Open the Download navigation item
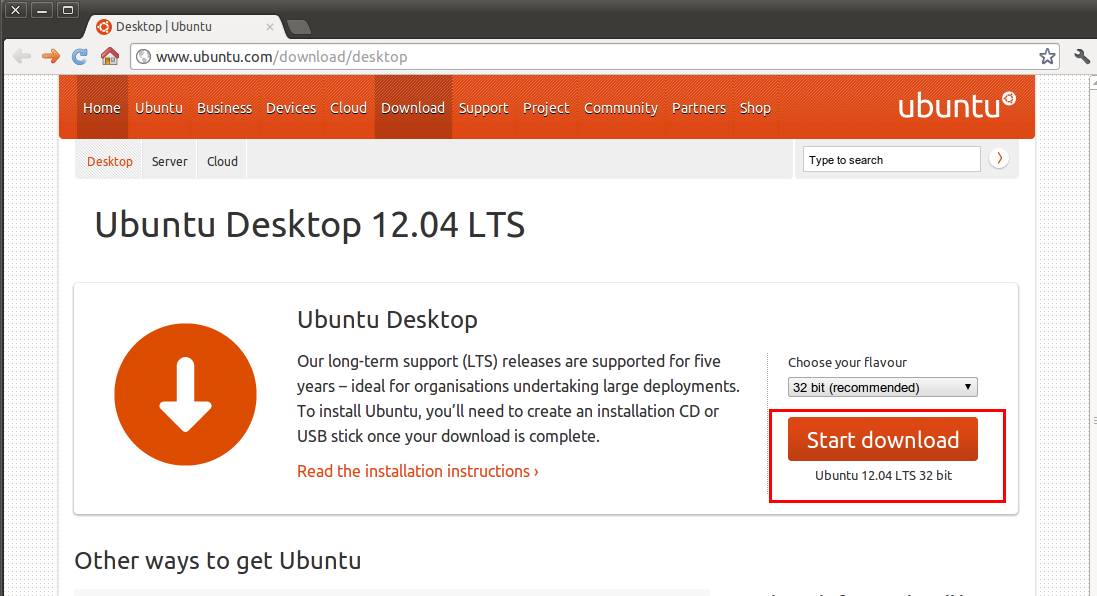 pos(413,108)
